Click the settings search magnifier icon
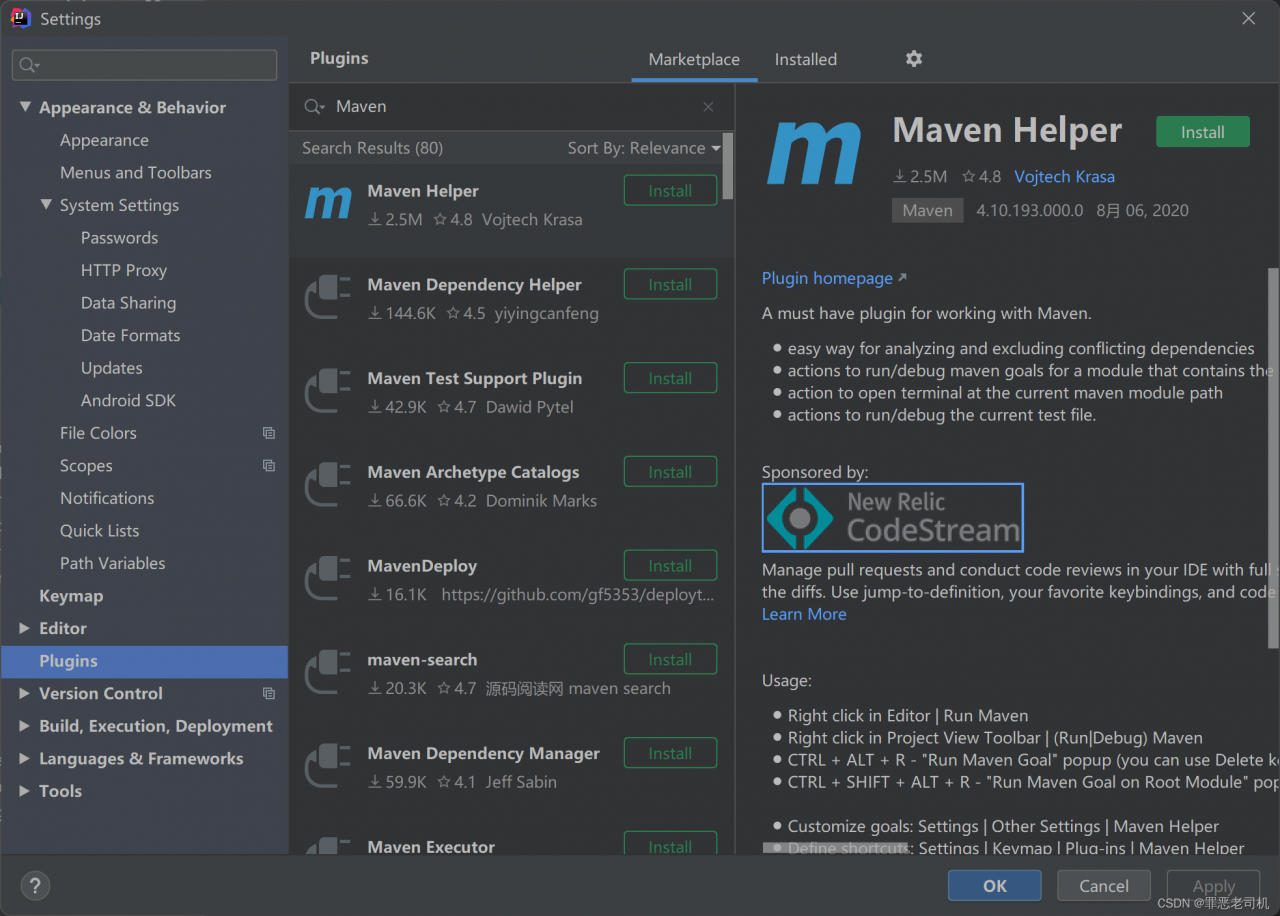The width and height of the screenshot is (1280, 916). click(x=28, y=65)
